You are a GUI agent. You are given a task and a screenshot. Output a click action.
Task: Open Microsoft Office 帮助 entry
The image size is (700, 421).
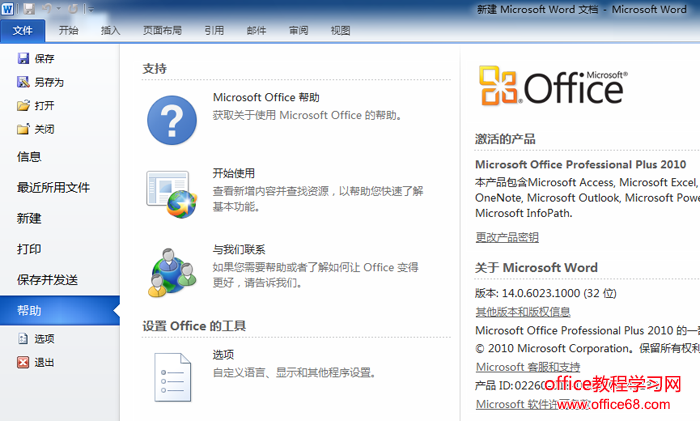(266, 97)
